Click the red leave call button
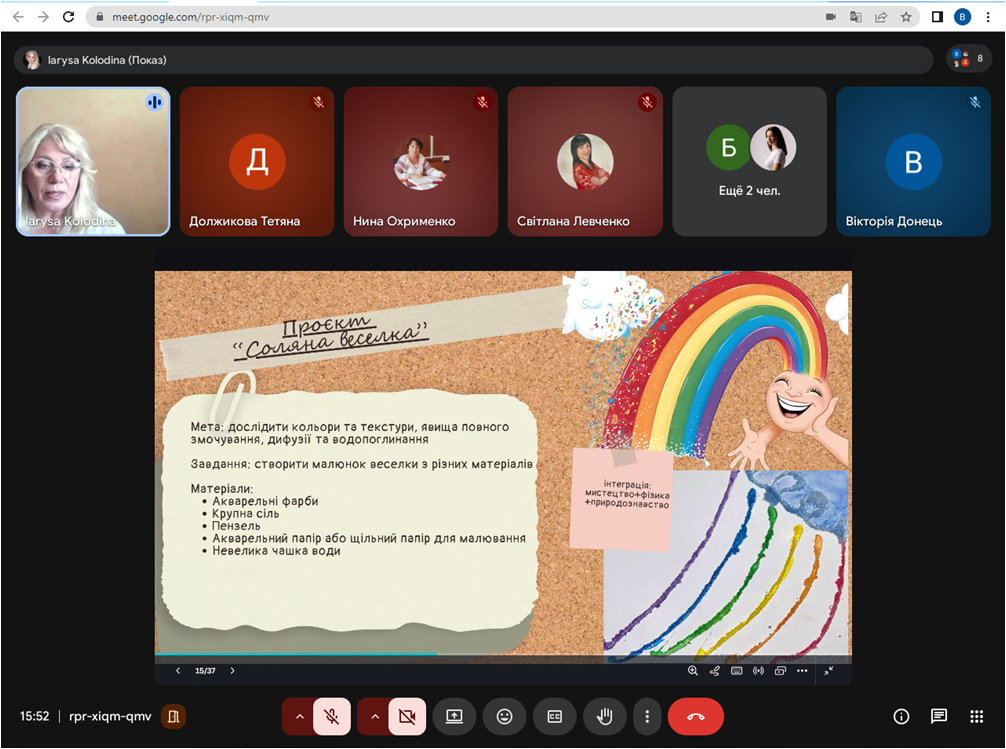Image resolution: width=1006 pixels, height=749 pixels. click(696, 716)
